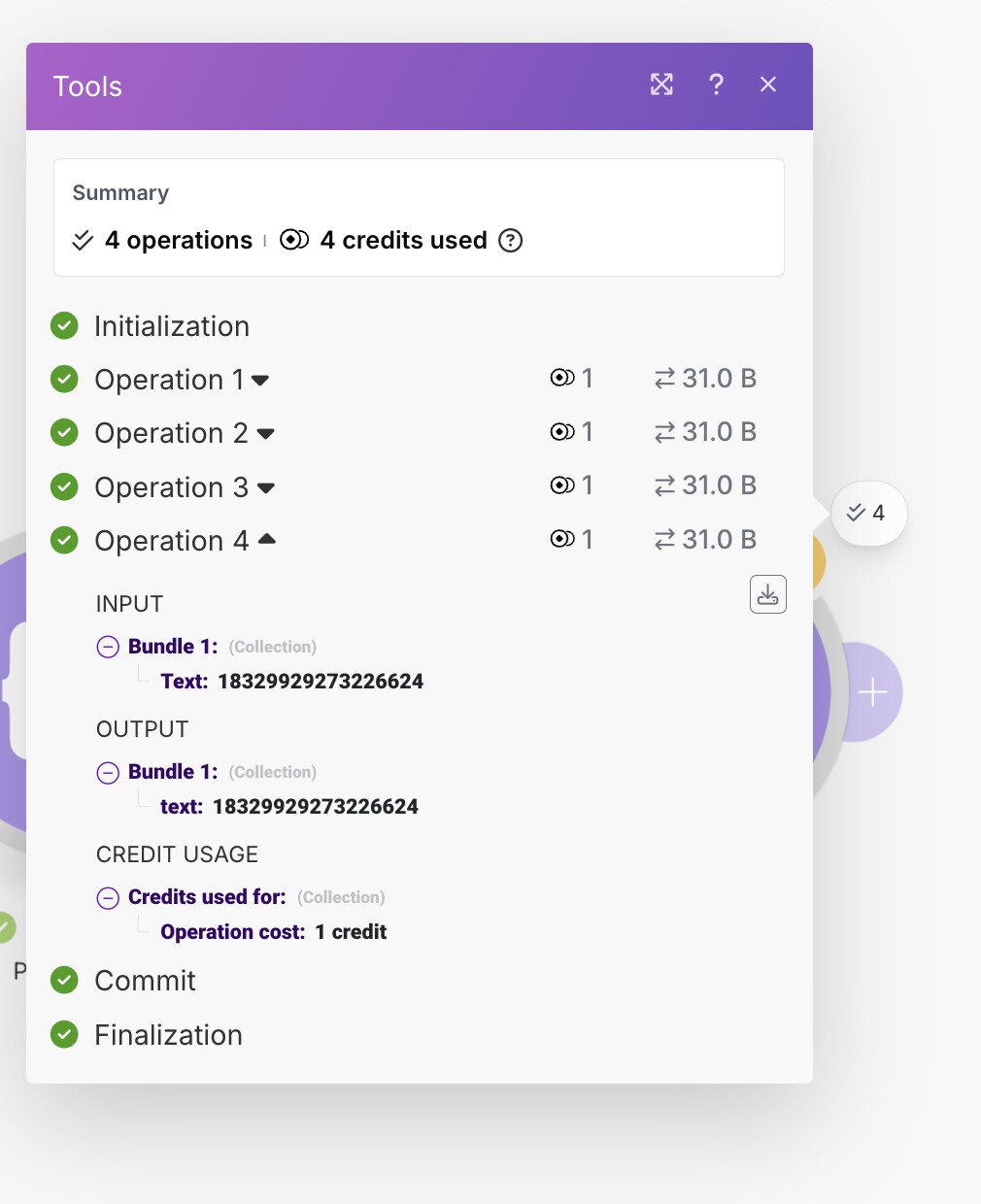Click the Operation 1 credits icon
This screenshot has height=1204, width=981.
(562, 378)
